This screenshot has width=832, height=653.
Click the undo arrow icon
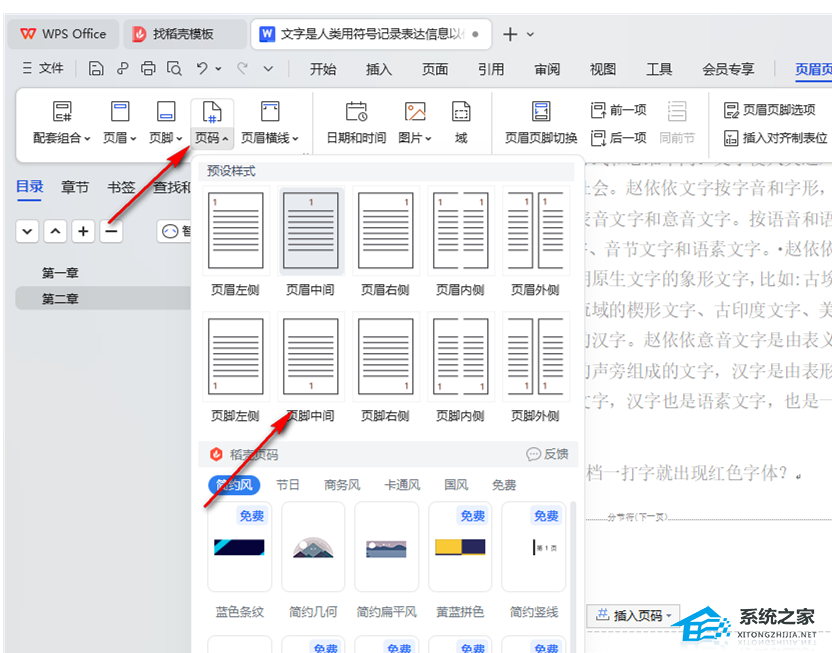tap(203, 68)
